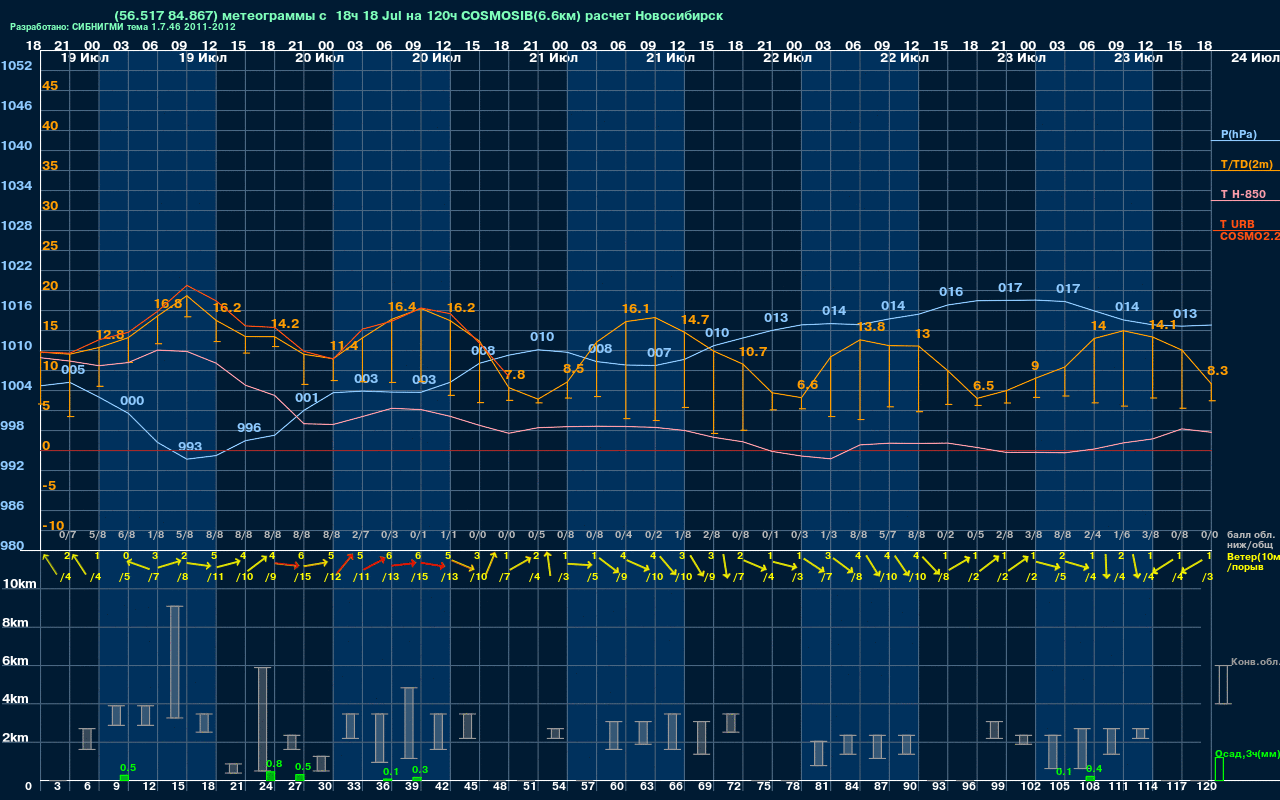
Task: Click the meteogram title with COSMOSIB Новосибирск
Action: [419, 15]
